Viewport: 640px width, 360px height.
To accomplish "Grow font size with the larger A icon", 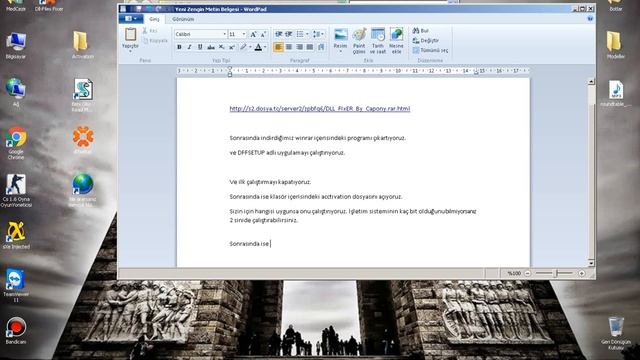I will coord(253,34).
